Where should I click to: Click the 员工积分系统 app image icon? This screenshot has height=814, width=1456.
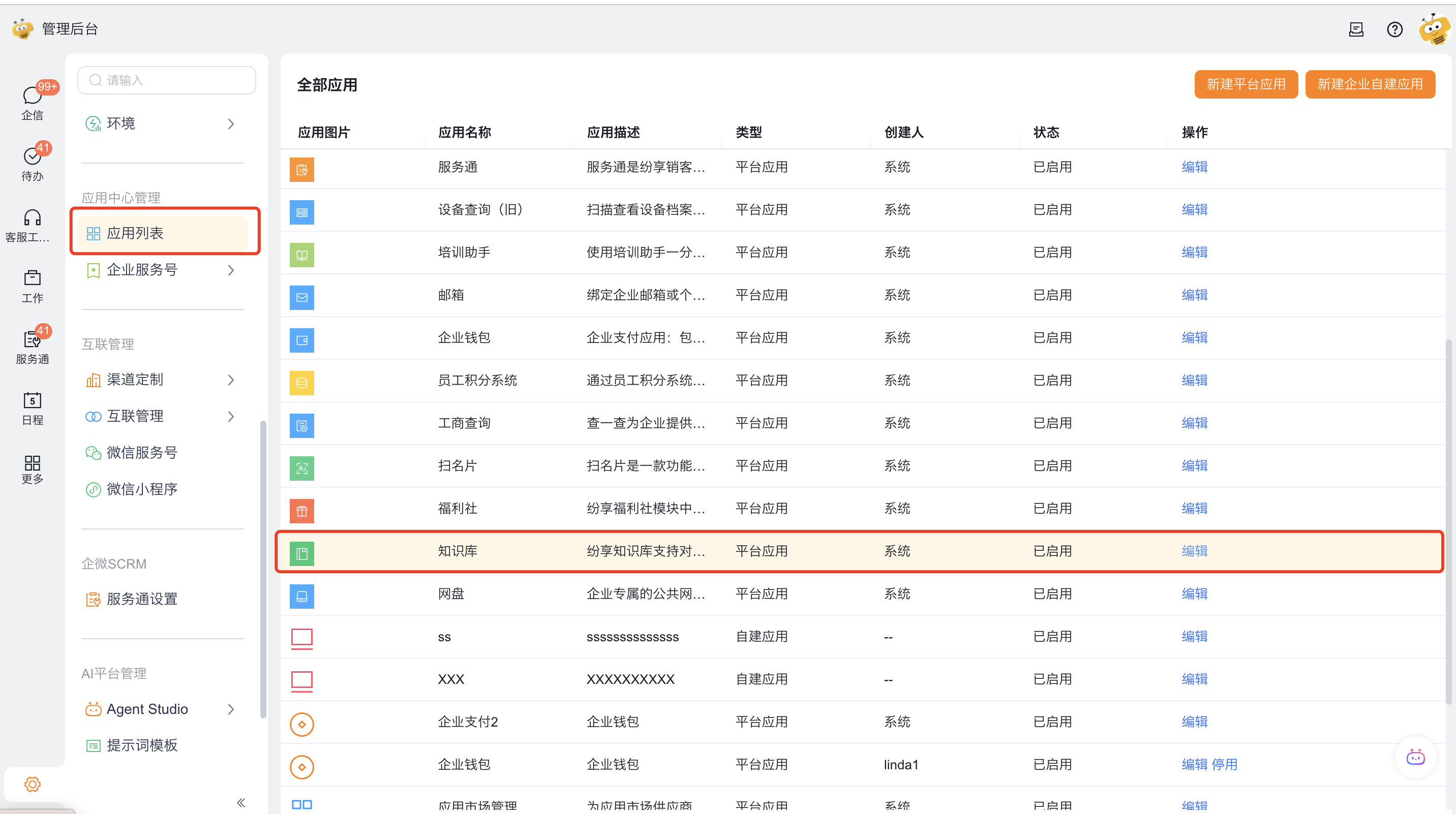(302, 383)
